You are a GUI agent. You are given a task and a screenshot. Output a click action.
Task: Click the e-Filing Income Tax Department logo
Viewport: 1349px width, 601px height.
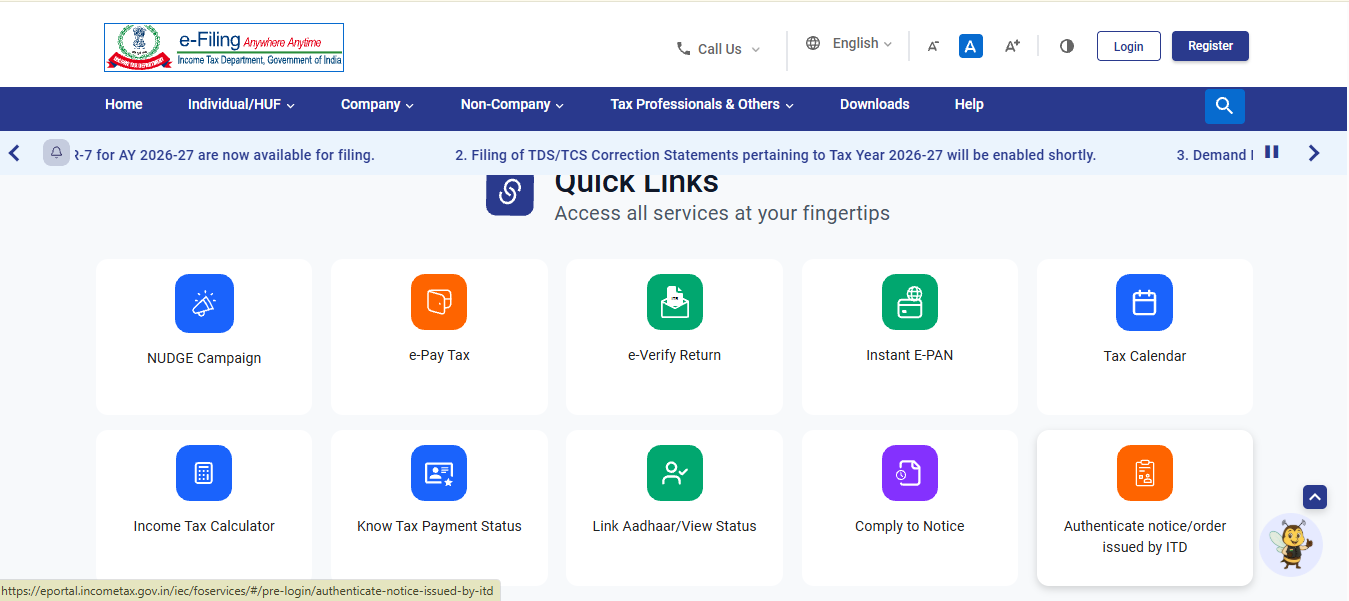[x=224, y=48]
